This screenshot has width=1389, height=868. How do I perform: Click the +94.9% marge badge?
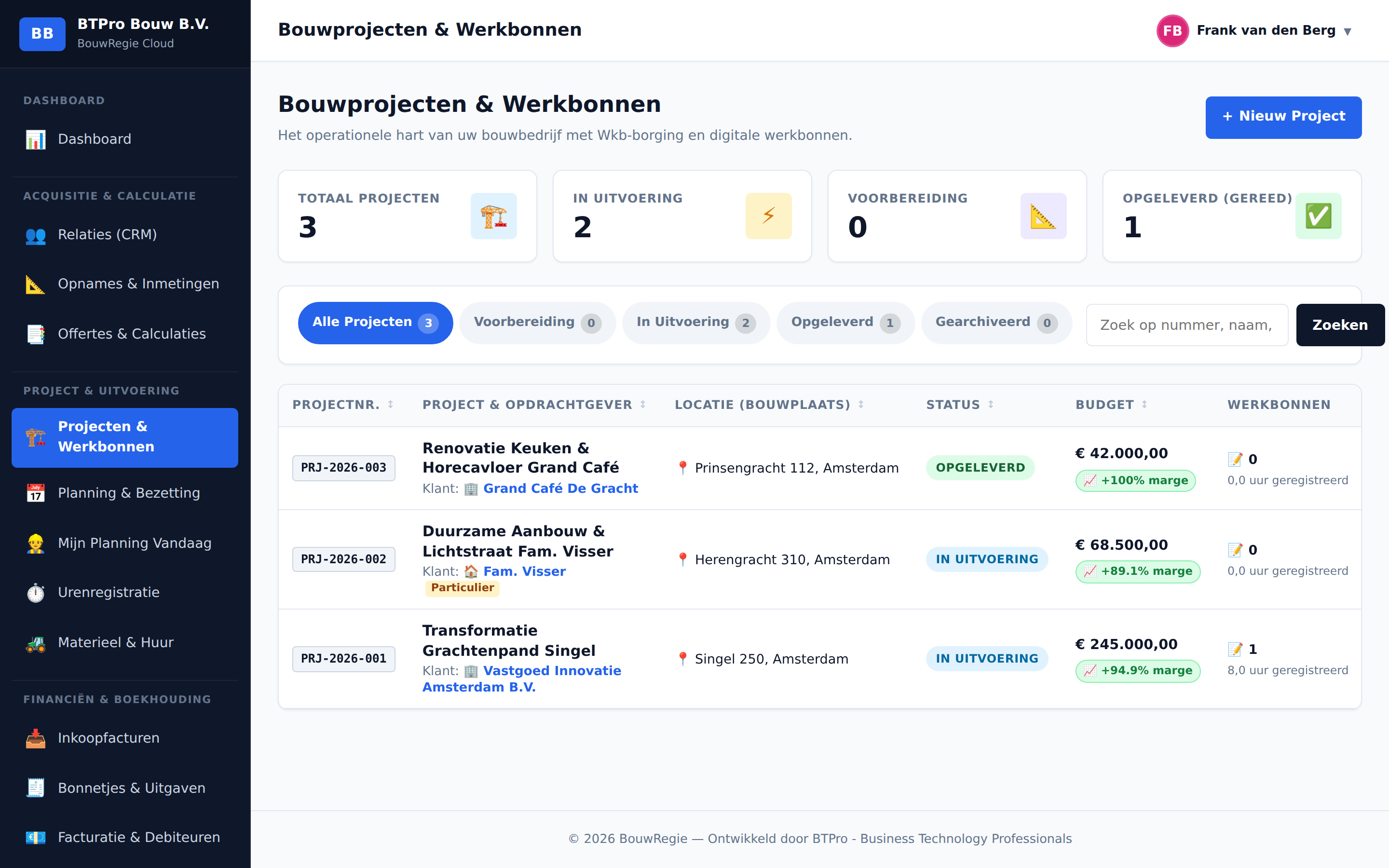tap(1138, 670)
